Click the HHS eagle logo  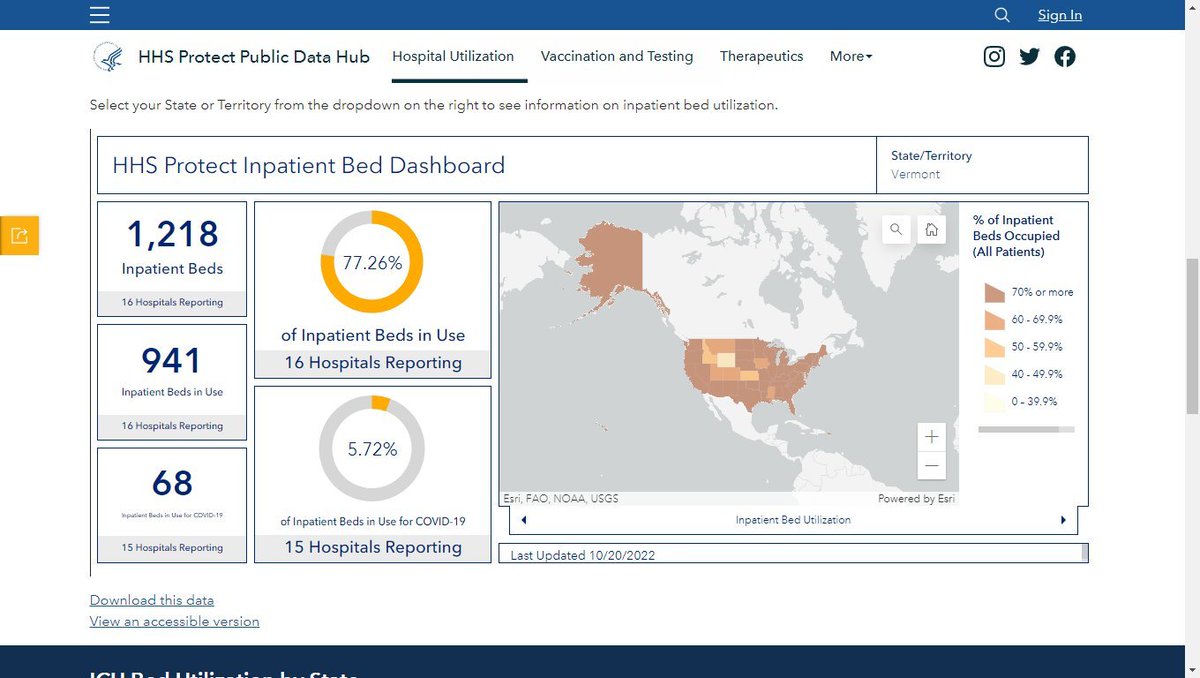coord(107,57)
